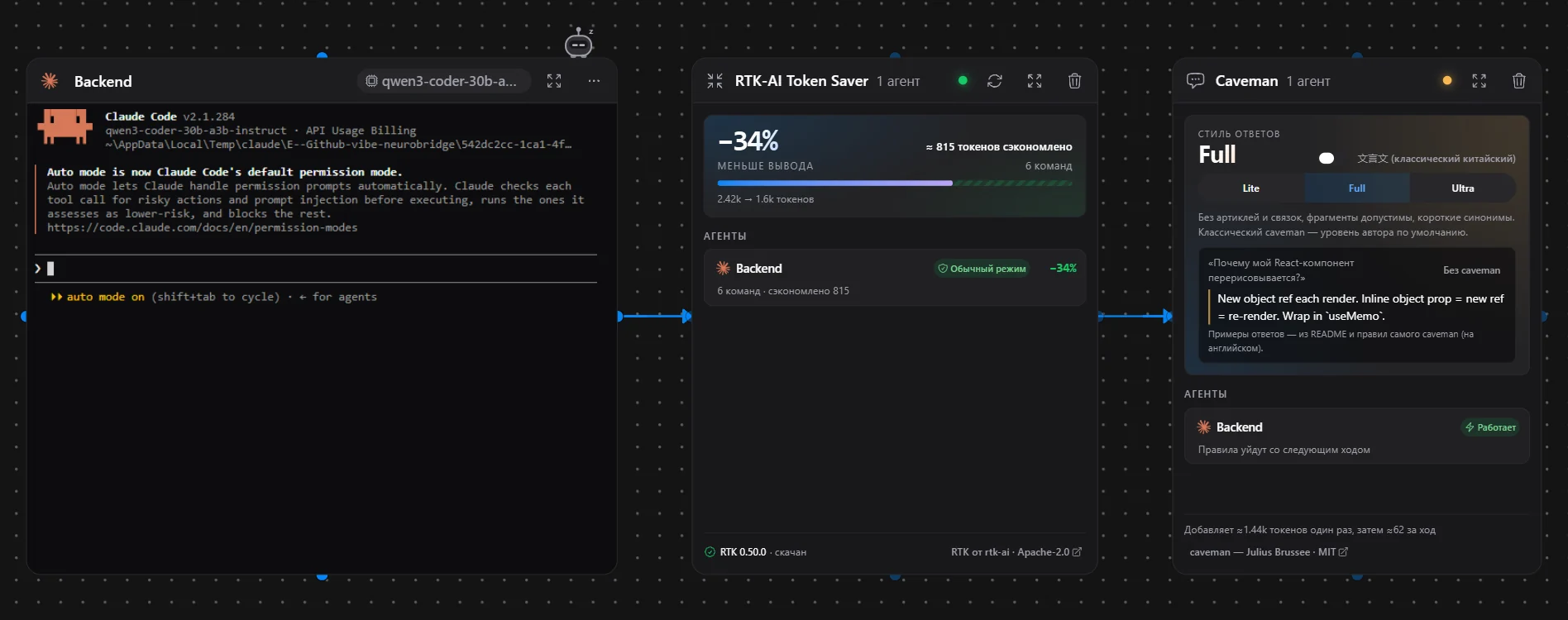
Task: Click the green status dot in RTK-AI Token Saver
Action: pyautogui.click(x=963, y=80)
